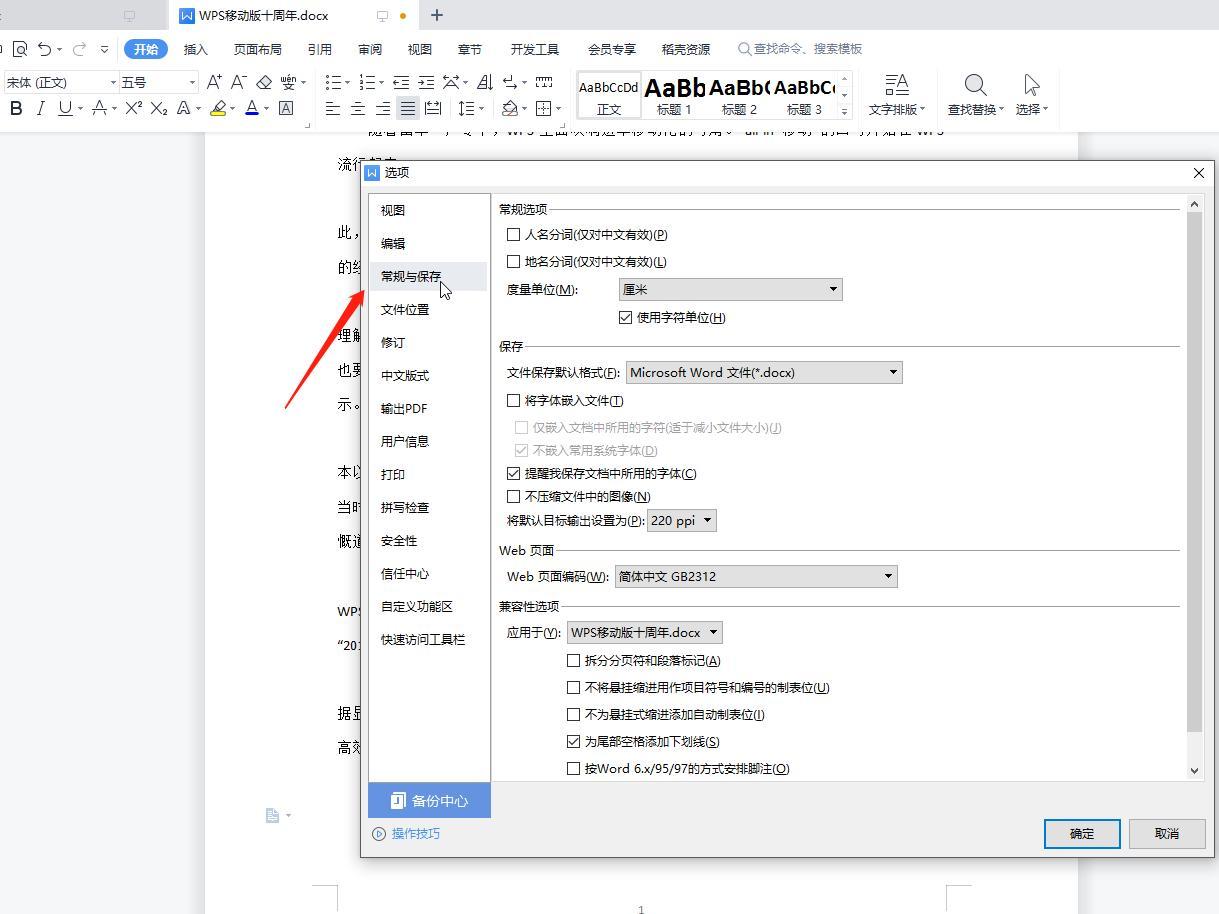Open the 度量单位 dropdown
Screen dimensions: 1219x914
(x=731, y=290)
